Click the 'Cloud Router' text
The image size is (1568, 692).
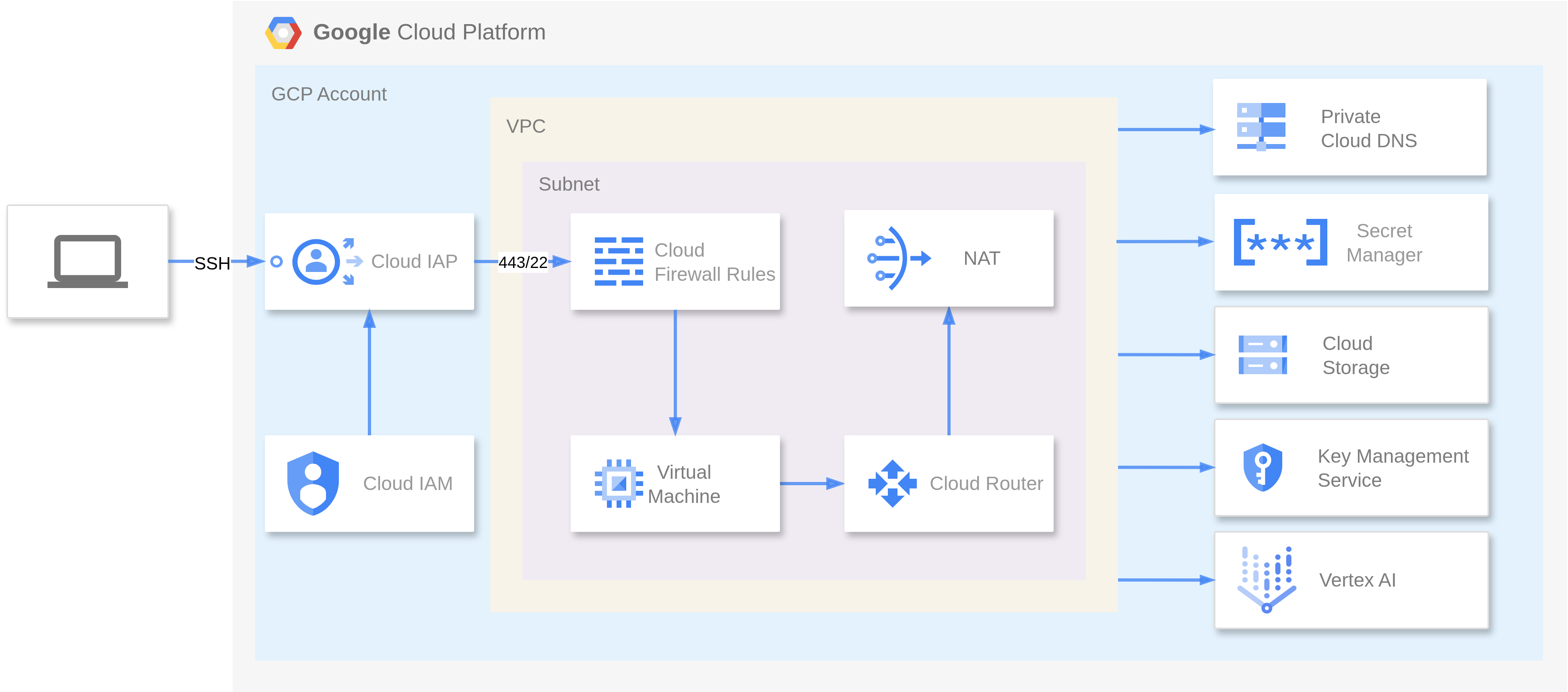tap(986, 483)
